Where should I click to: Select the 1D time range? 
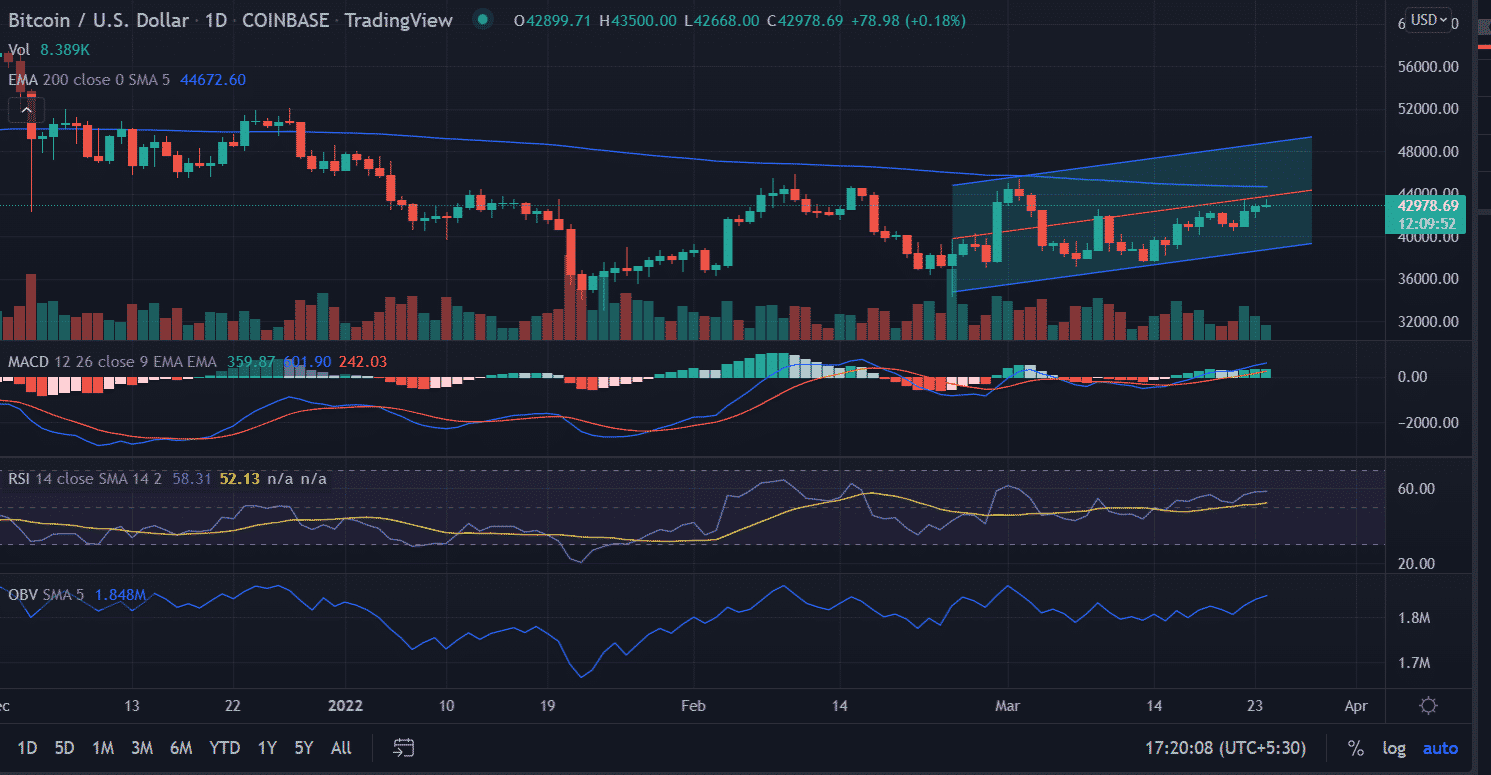tap(28, 748)
